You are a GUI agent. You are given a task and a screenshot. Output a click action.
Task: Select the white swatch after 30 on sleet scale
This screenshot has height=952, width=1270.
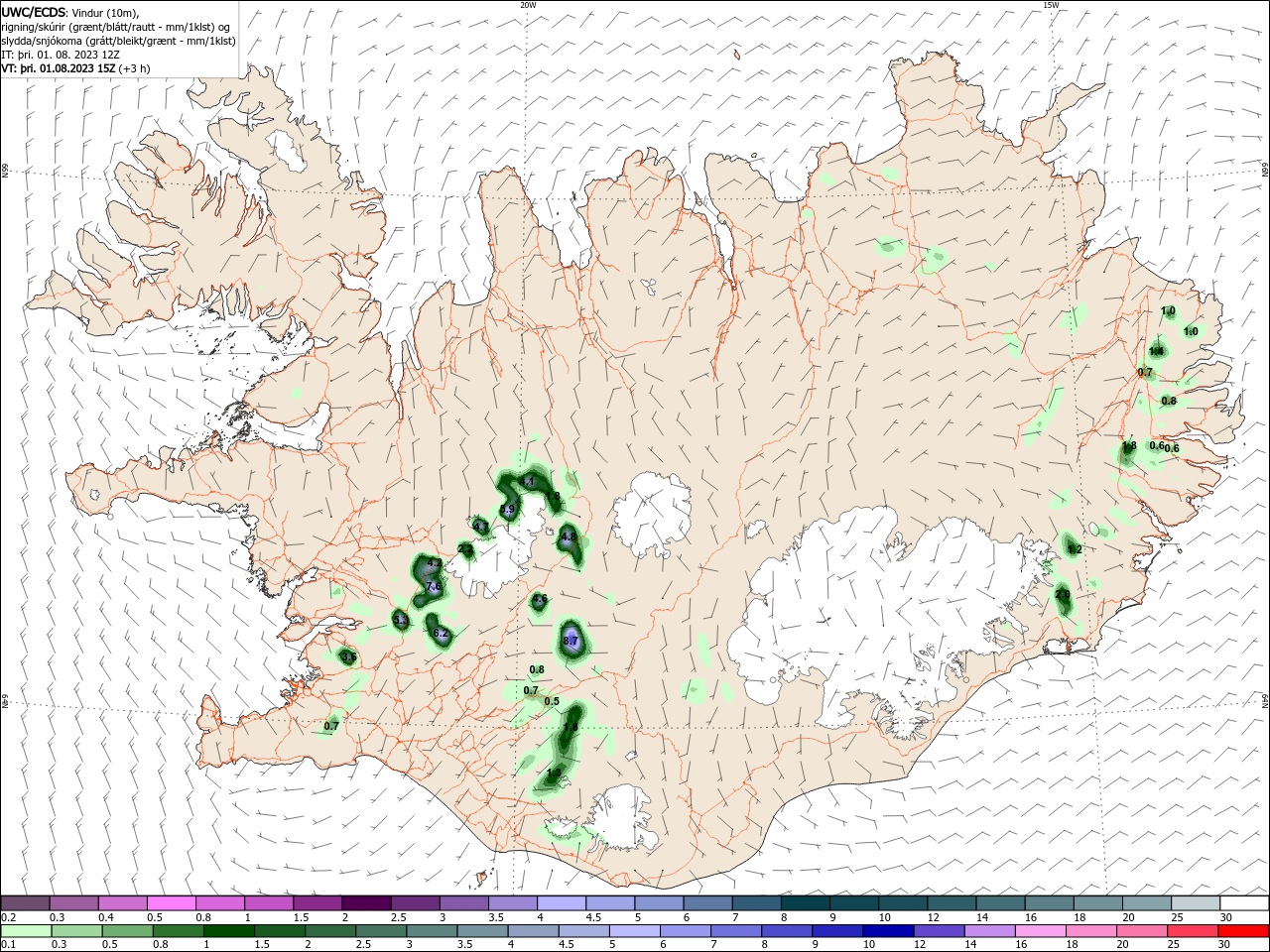pos(1244,903)
